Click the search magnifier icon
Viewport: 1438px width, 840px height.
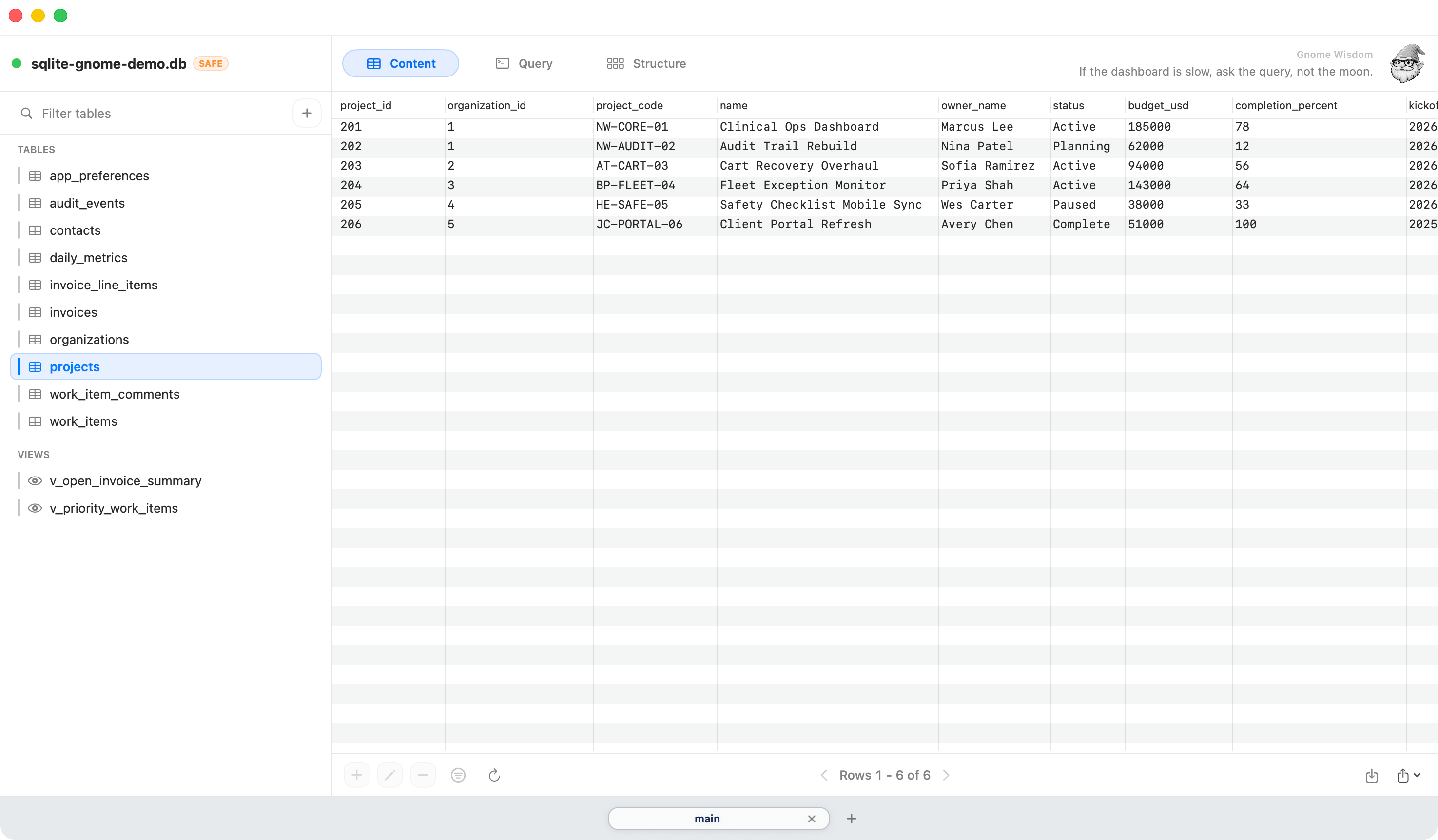tap(26, 113)
